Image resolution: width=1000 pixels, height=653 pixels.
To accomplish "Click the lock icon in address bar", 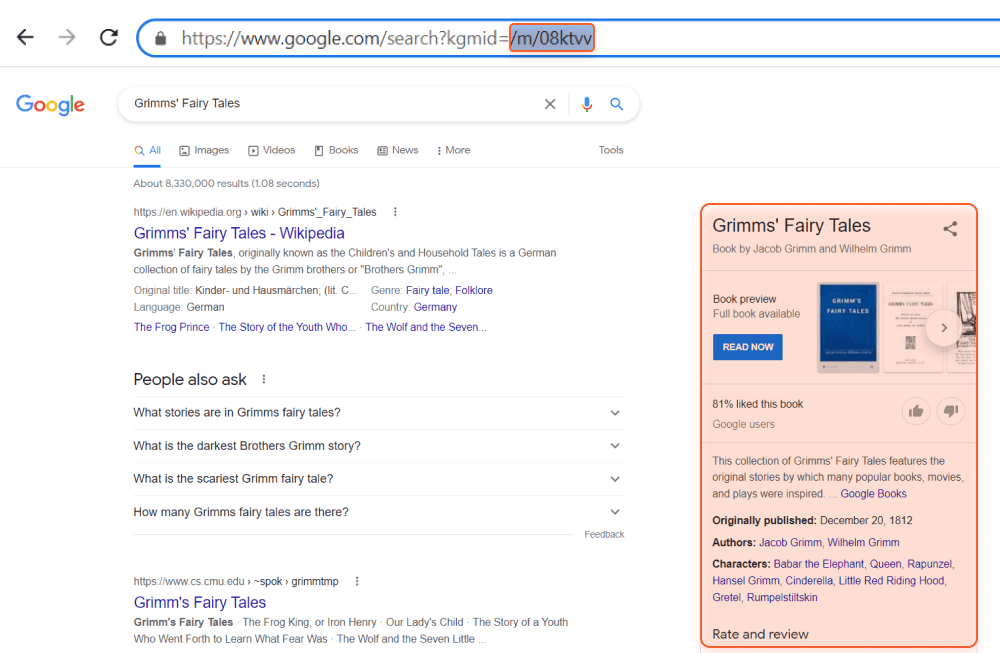I will (x=161, y=38).
